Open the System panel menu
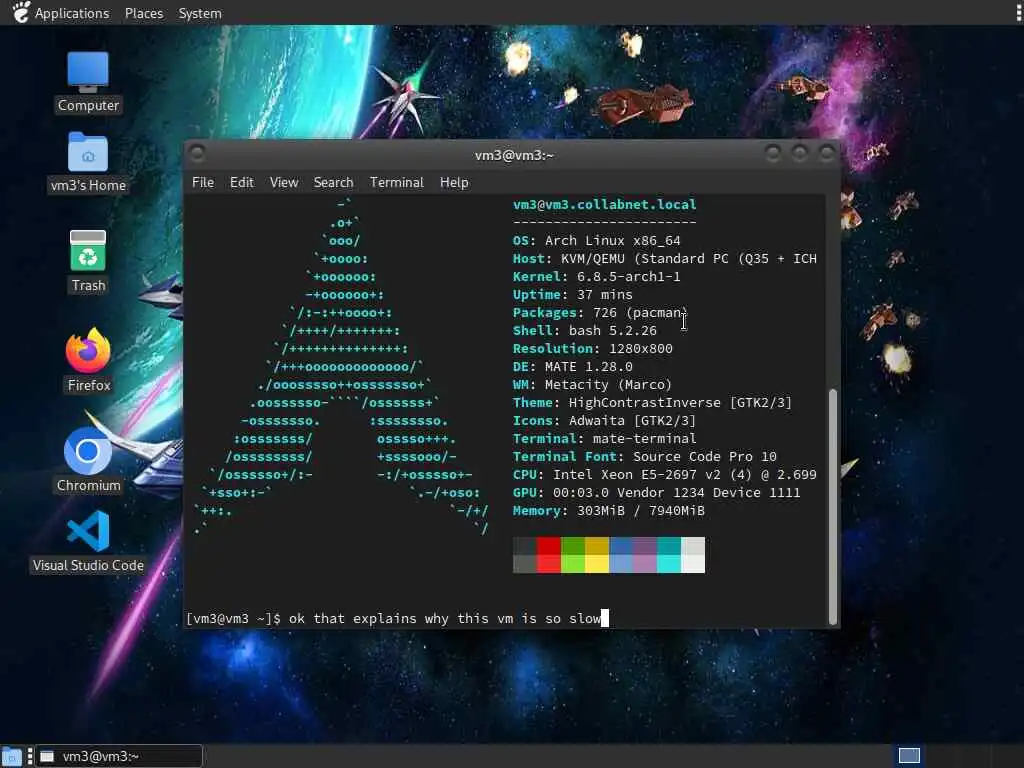The height and width of the screenshot is (768, 1024). (200, 13)
